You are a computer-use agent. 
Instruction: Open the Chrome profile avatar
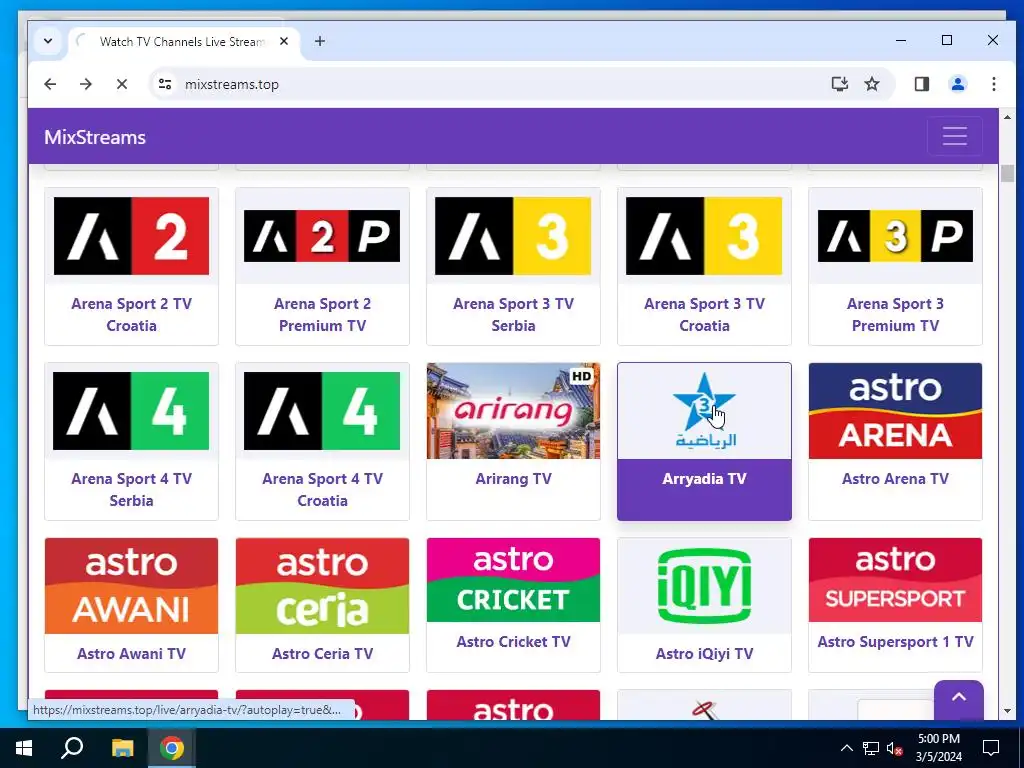tap(957, 84)
